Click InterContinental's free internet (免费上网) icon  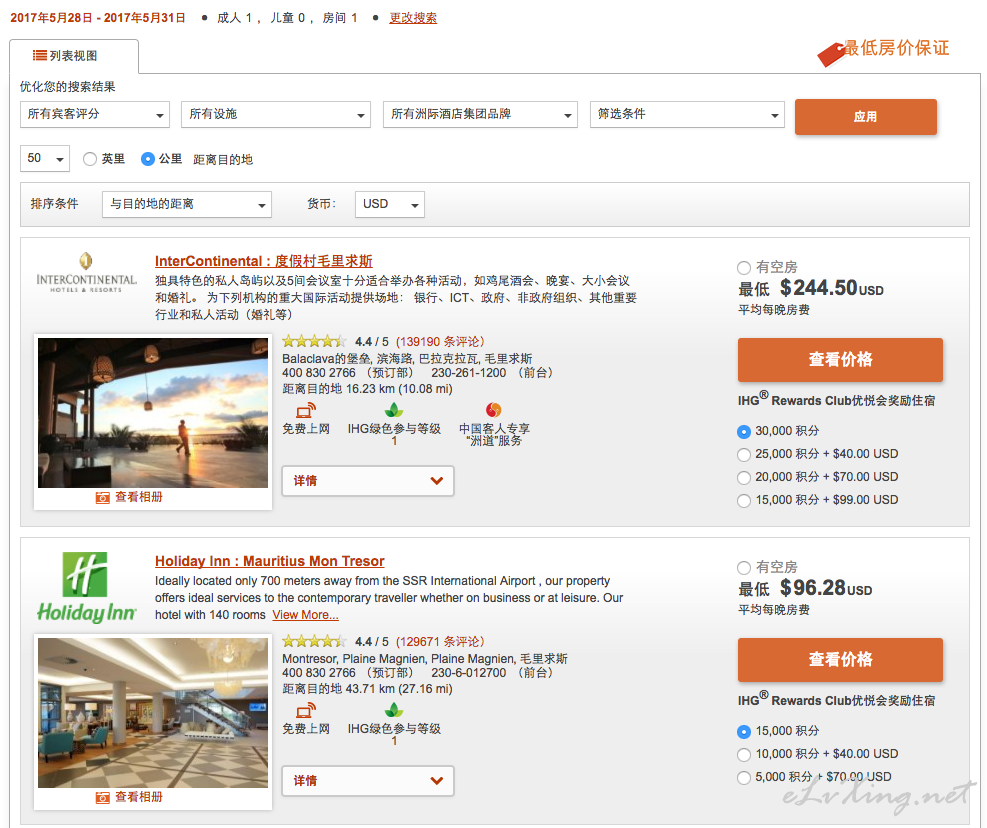pyautogui.click(x=306, y=410)
